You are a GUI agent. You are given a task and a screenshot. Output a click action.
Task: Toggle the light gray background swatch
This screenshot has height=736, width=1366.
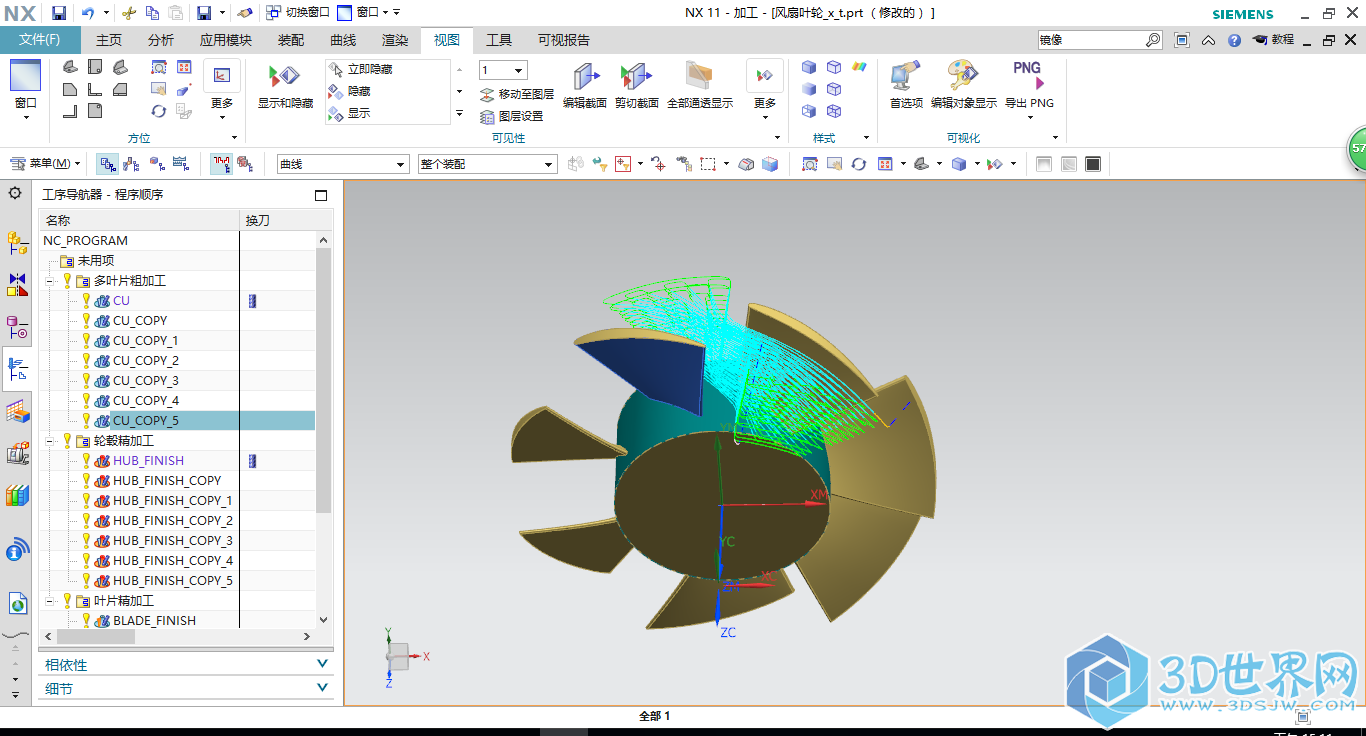pyautogui.click(x=1044, y=164)
